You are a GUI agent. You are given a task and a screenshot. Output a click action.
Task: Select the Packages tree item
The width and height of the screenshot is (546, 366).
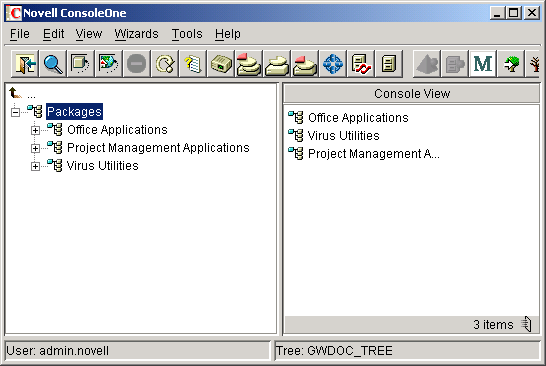point(74,111)
